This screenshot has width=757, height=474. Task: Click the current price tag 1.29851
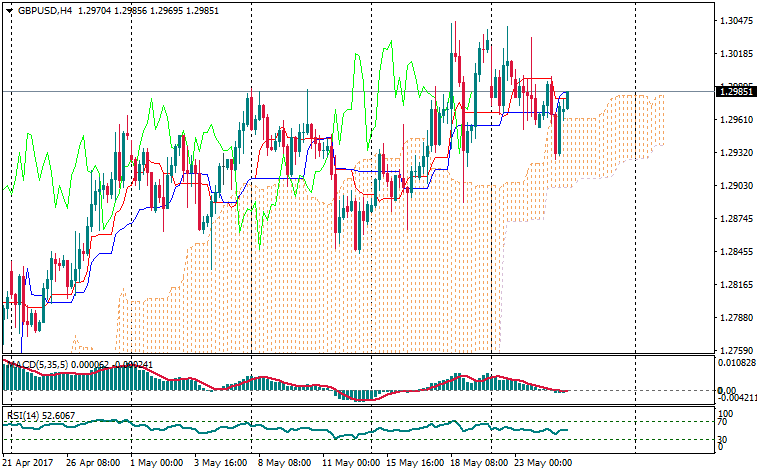pos(736,92)
